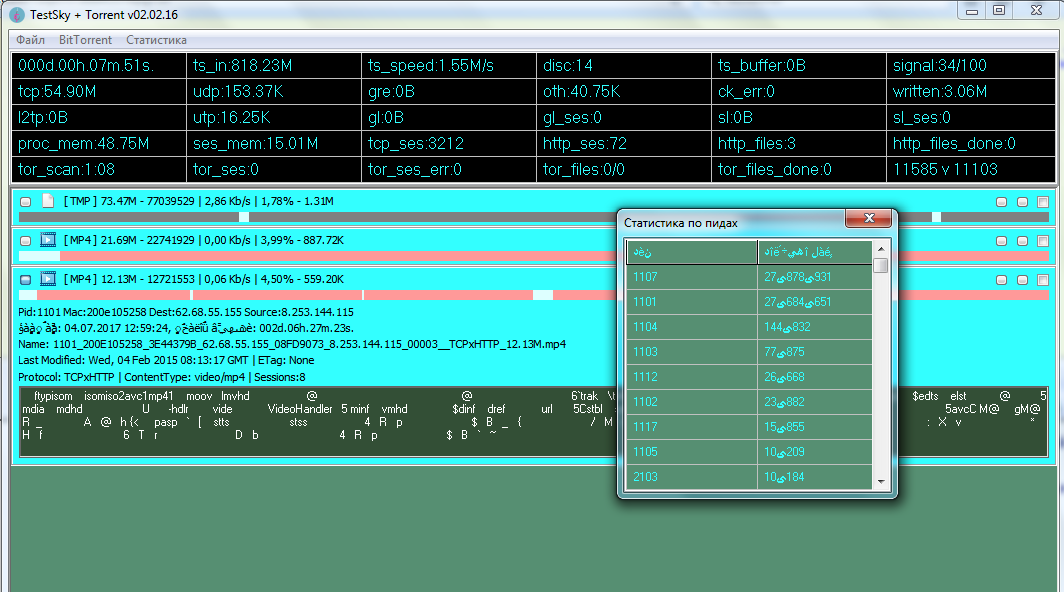Image resolution: width=1064 pixels, height=592 pixels.
Task: Click the video icon on the 12.13M MP4 row
Action: 47,279
